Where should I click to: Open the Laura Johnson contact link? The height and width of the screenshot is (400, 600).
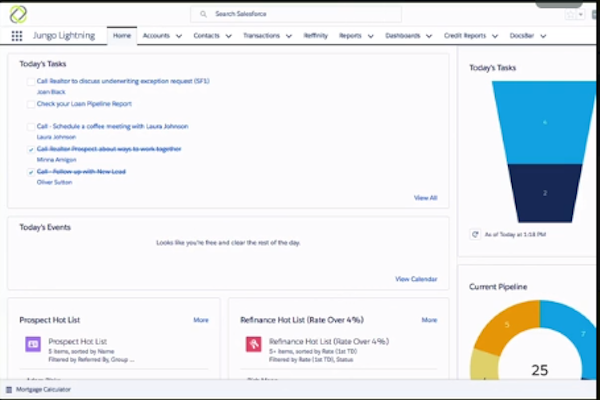[x=56, y=137]
